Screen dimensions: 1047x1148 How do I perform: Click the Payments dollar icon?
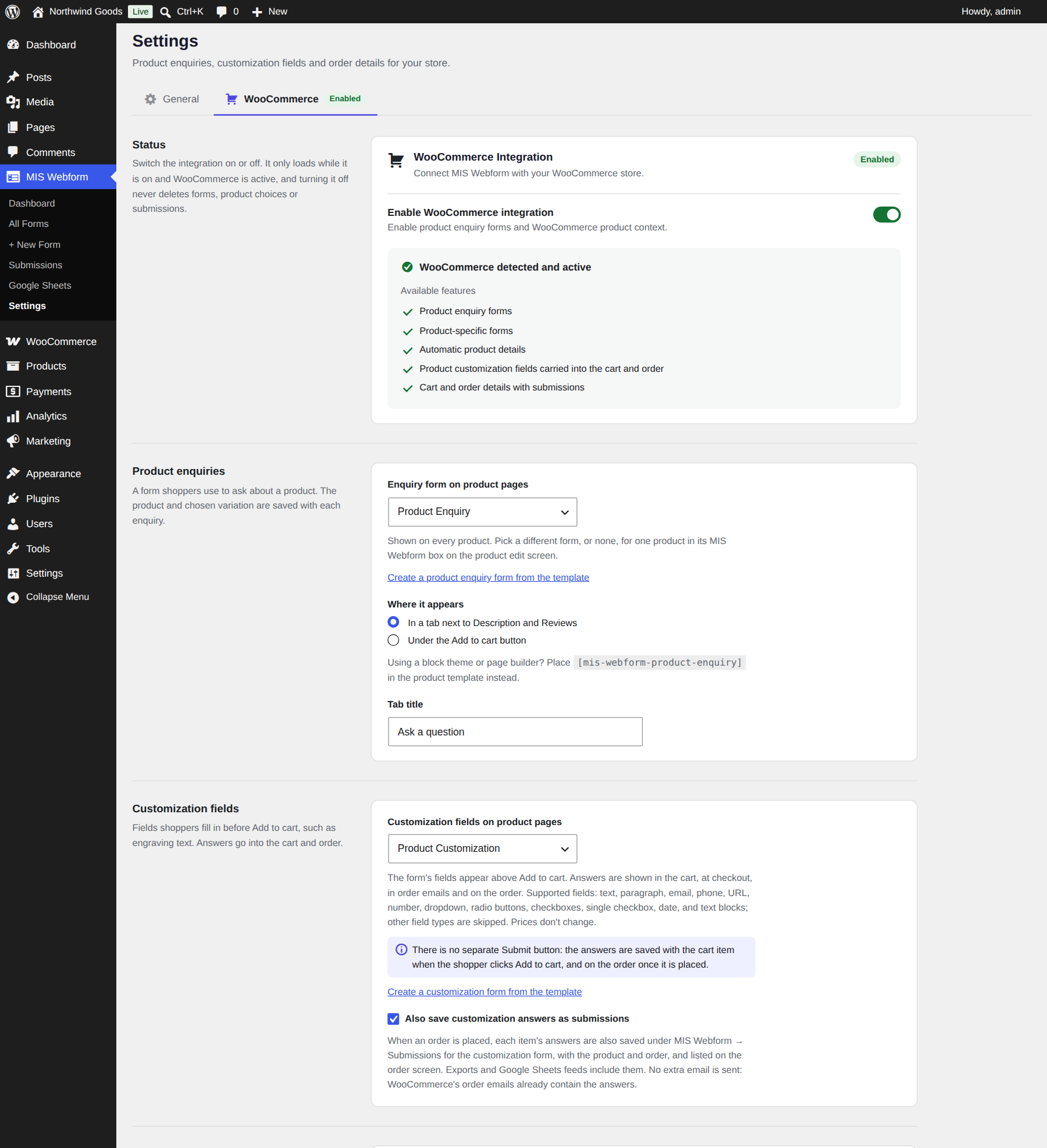[x=13, y=392]
